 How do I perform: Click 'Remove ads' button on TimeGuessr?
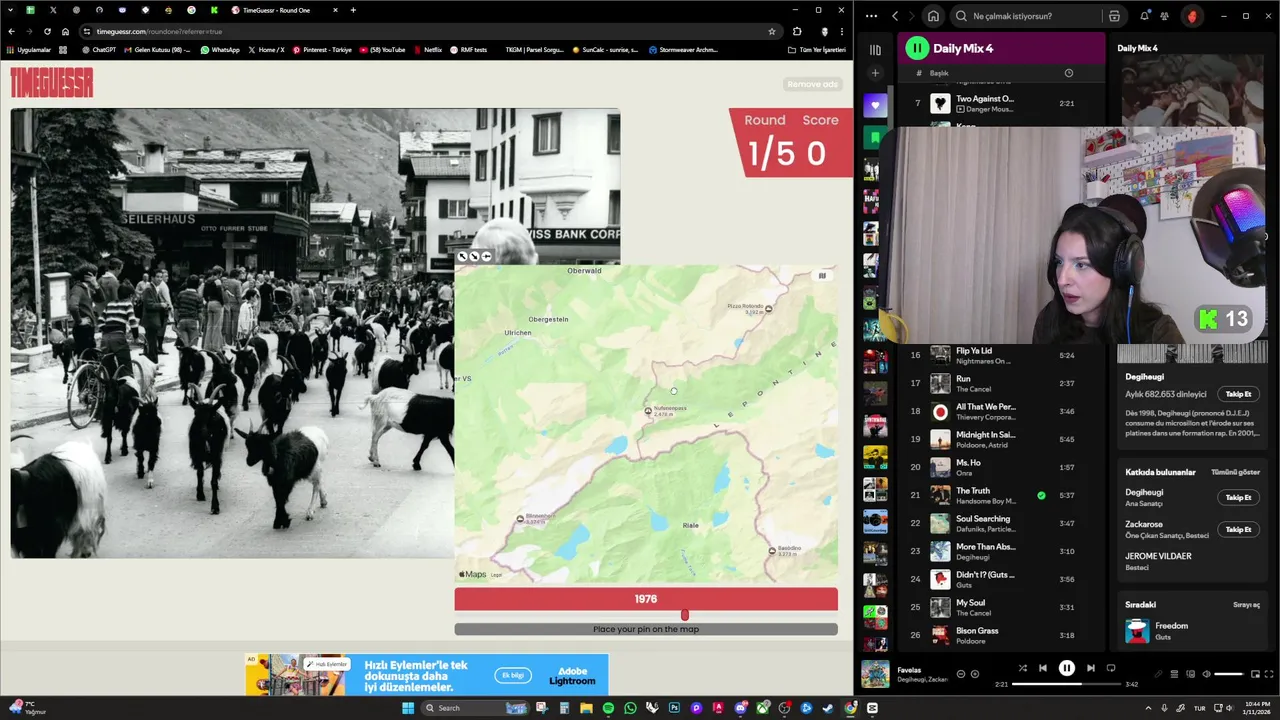(812, 84)
